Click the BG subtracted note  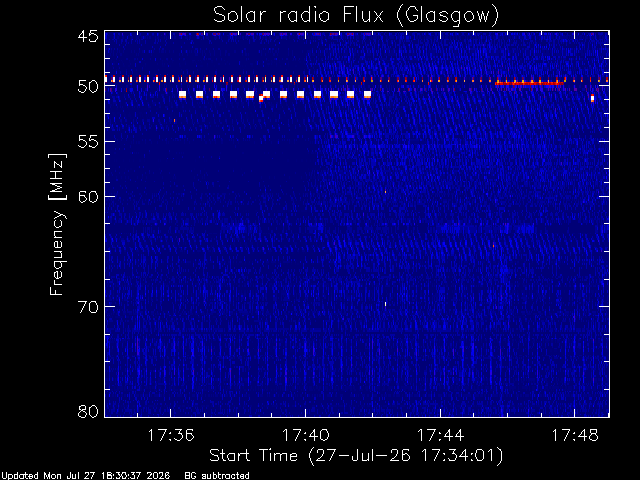[x=217, y=476]
